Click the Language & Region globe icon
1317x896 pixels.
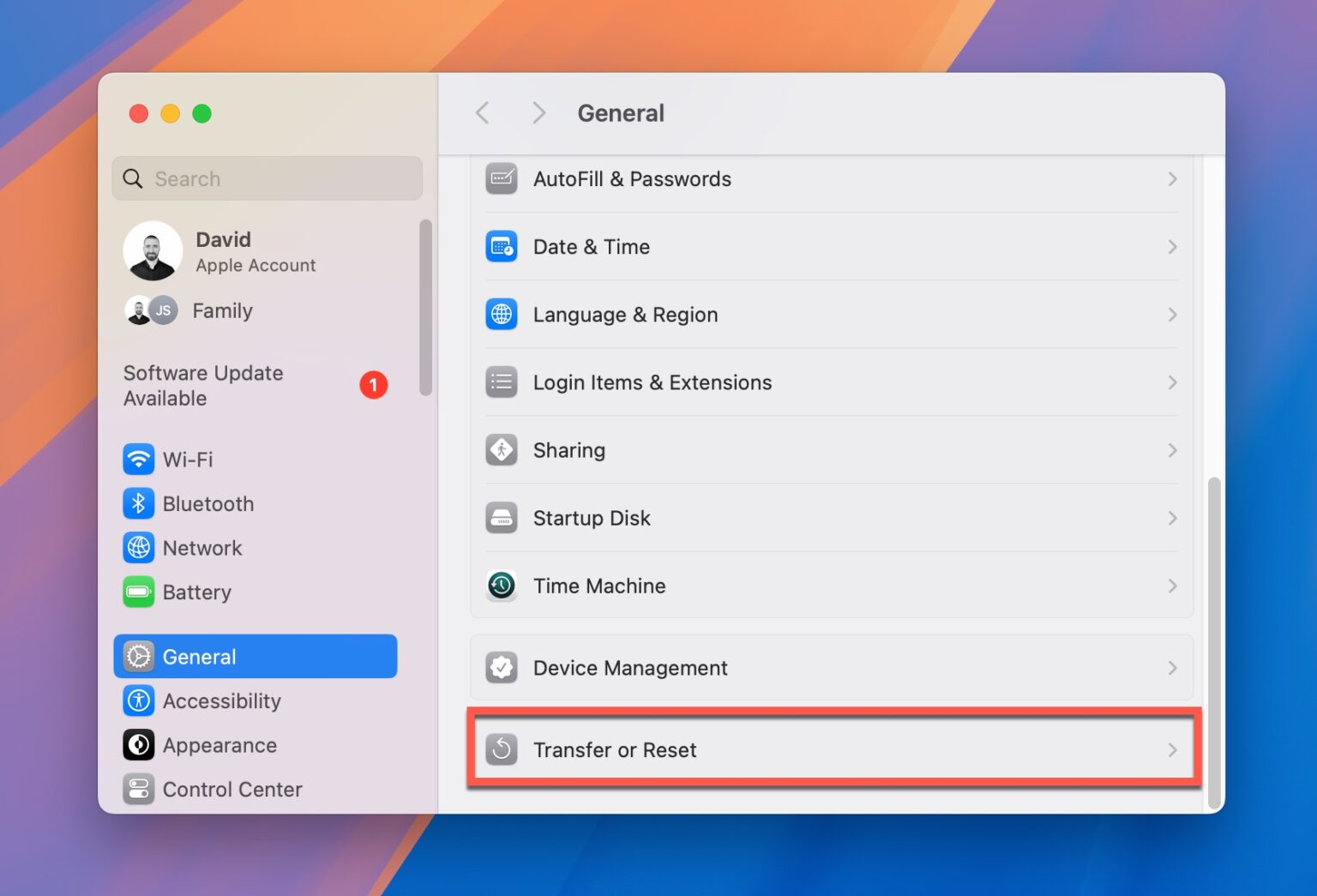point(502,314)
